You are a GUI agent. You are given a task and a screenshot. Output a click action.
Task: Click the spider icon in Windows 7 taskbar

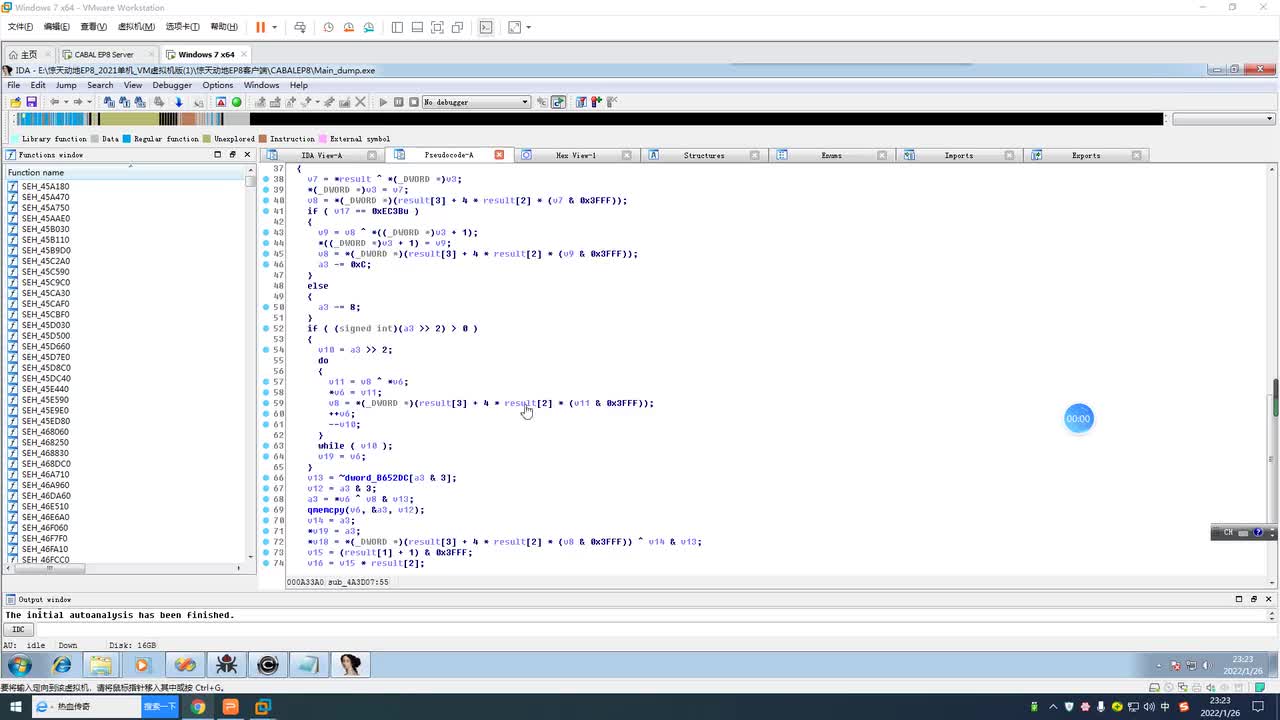point(226,664)
